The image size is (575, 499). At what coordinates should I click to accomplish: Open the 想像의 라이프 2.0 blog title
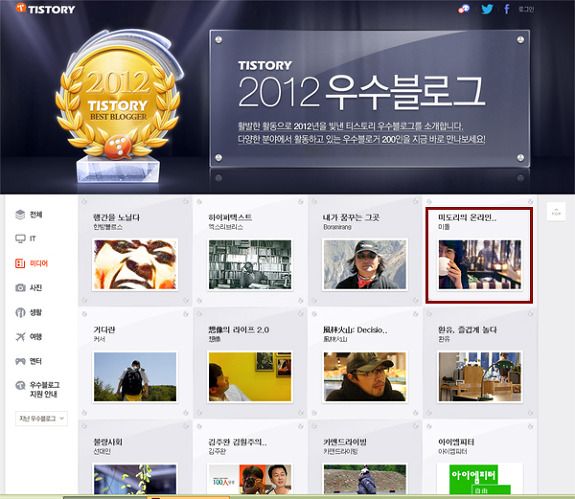pyautogui.click(x=238, y=330)
